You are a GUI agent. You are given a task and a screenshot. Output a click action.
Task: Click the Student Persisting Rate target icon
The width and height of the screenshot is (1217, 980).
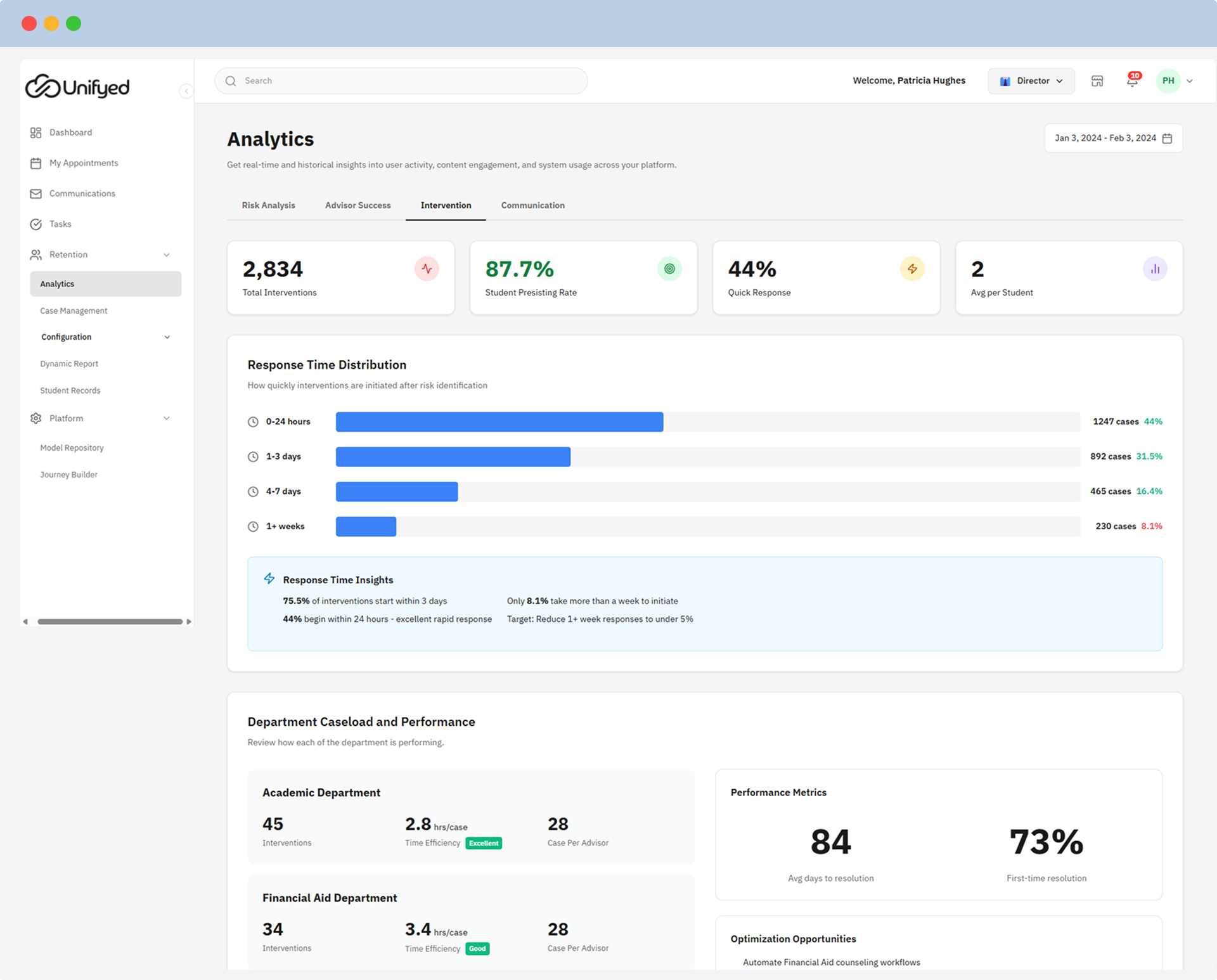pyautogui.click(x=669, y=269)
